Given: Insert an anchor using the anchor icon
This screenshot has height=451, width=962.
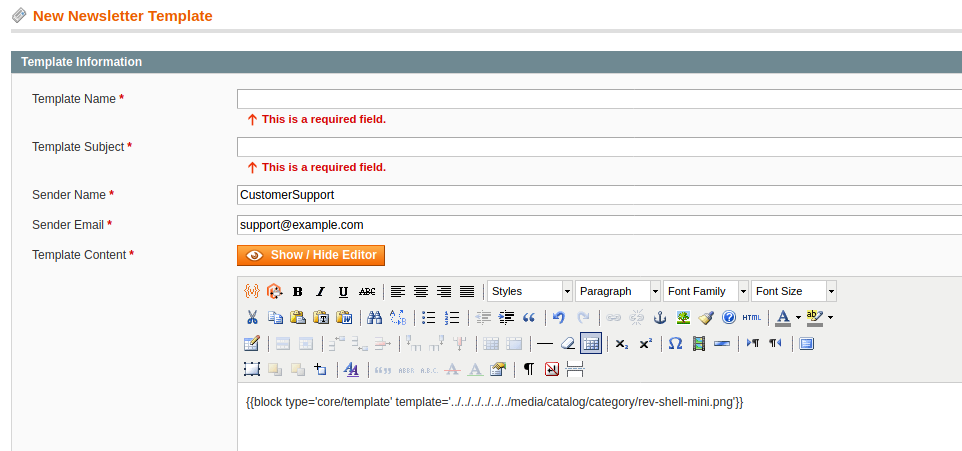Looking at the screenshot, I should (660, 318).
